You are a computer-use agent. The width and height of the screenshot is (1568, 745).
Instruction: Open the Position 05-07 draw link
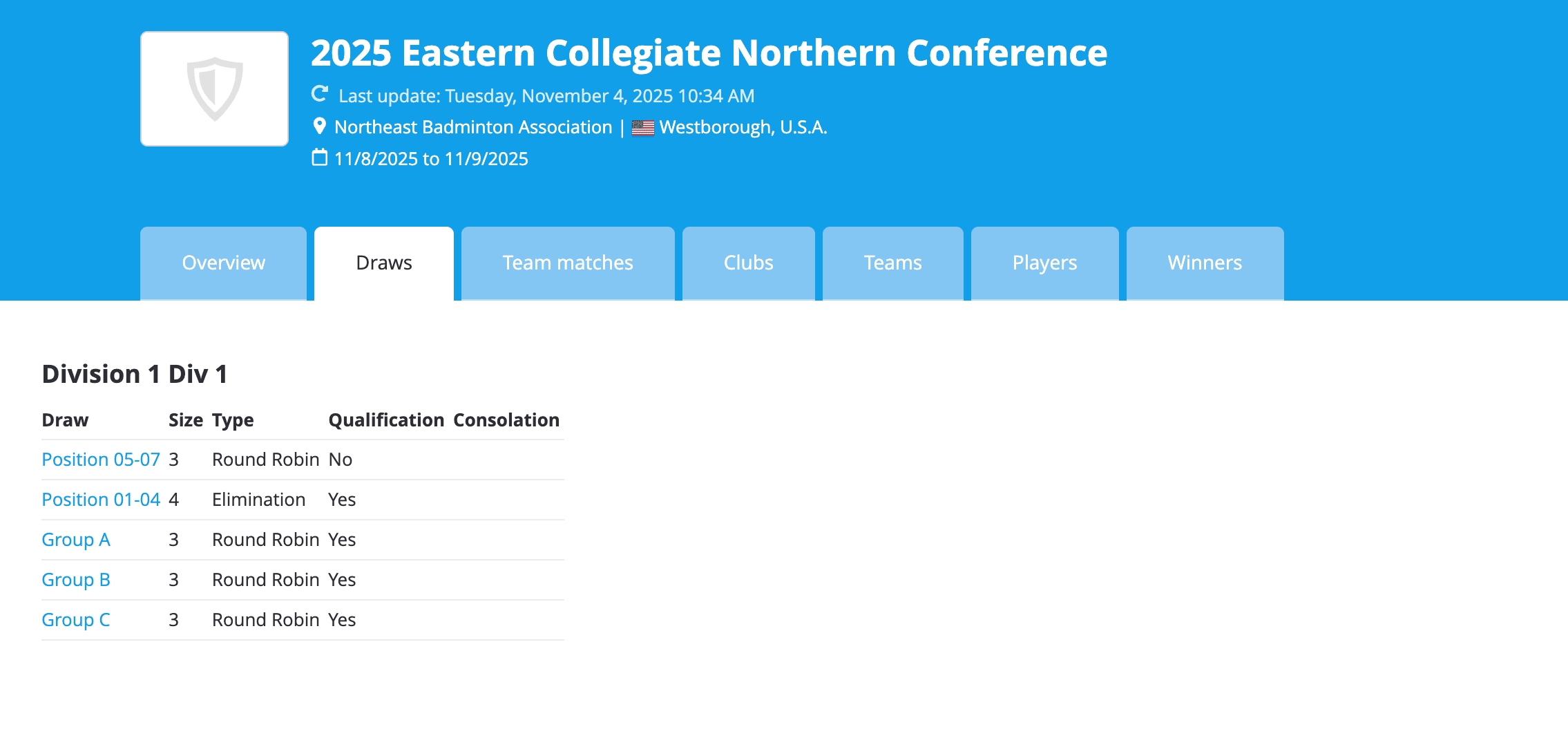(101, 460)
